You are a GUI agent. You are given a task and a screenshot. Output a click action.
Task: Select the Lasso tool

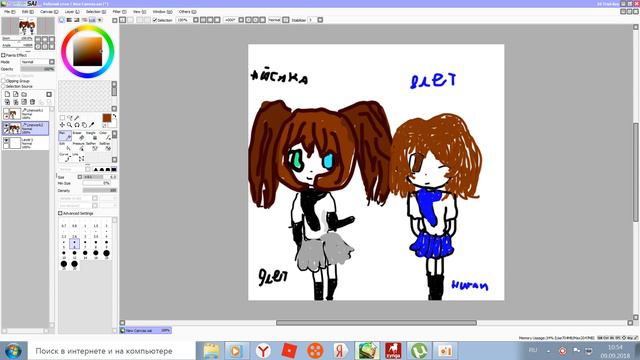pyautogui.click(x=69, y=118)
